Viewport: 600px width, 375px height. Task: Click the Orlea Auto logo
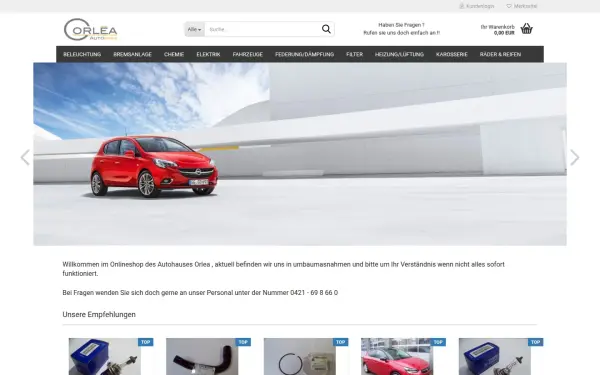click(x=91, y=29)
